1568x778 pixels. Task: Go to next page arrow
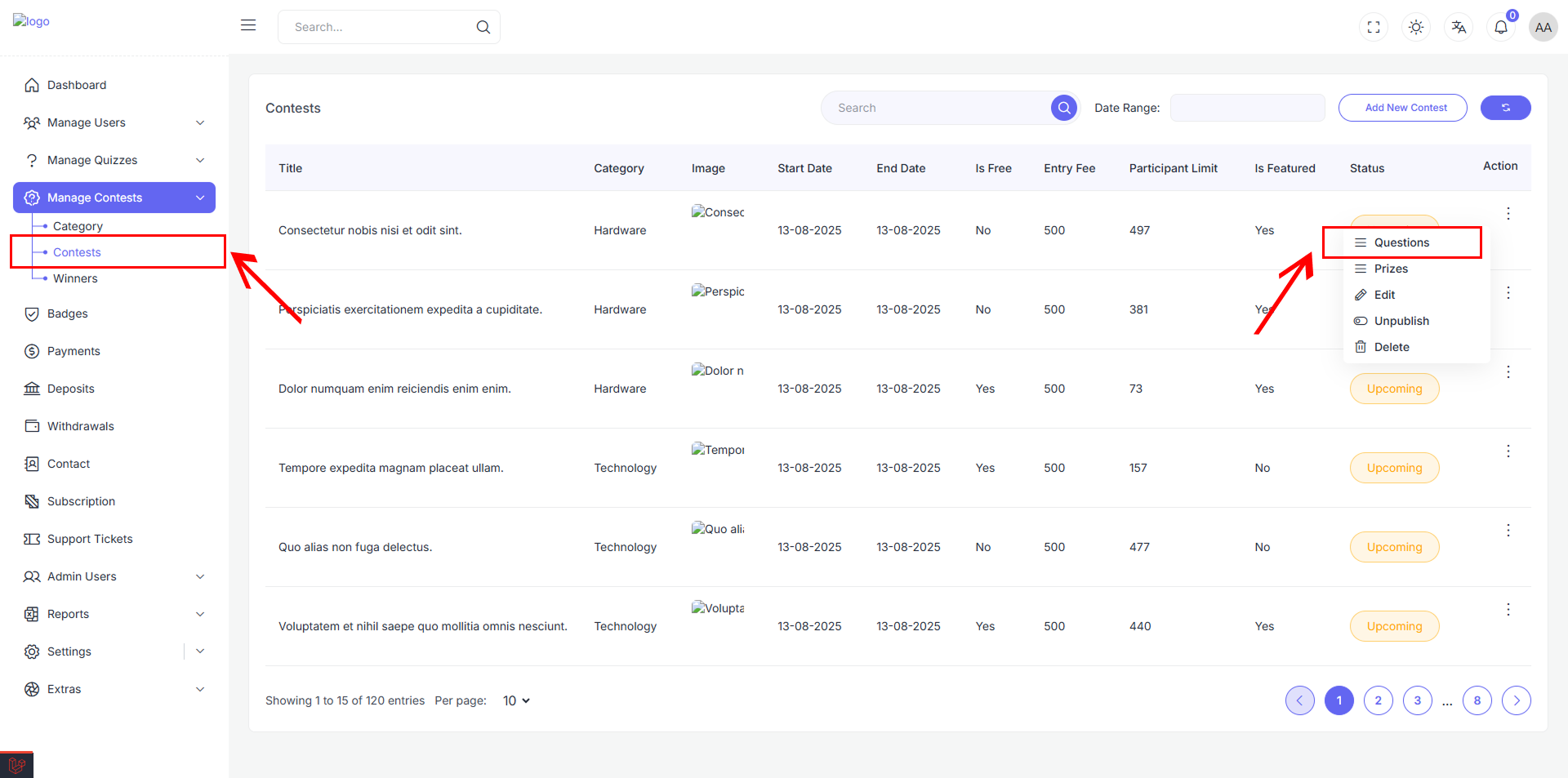[1517, 700]
